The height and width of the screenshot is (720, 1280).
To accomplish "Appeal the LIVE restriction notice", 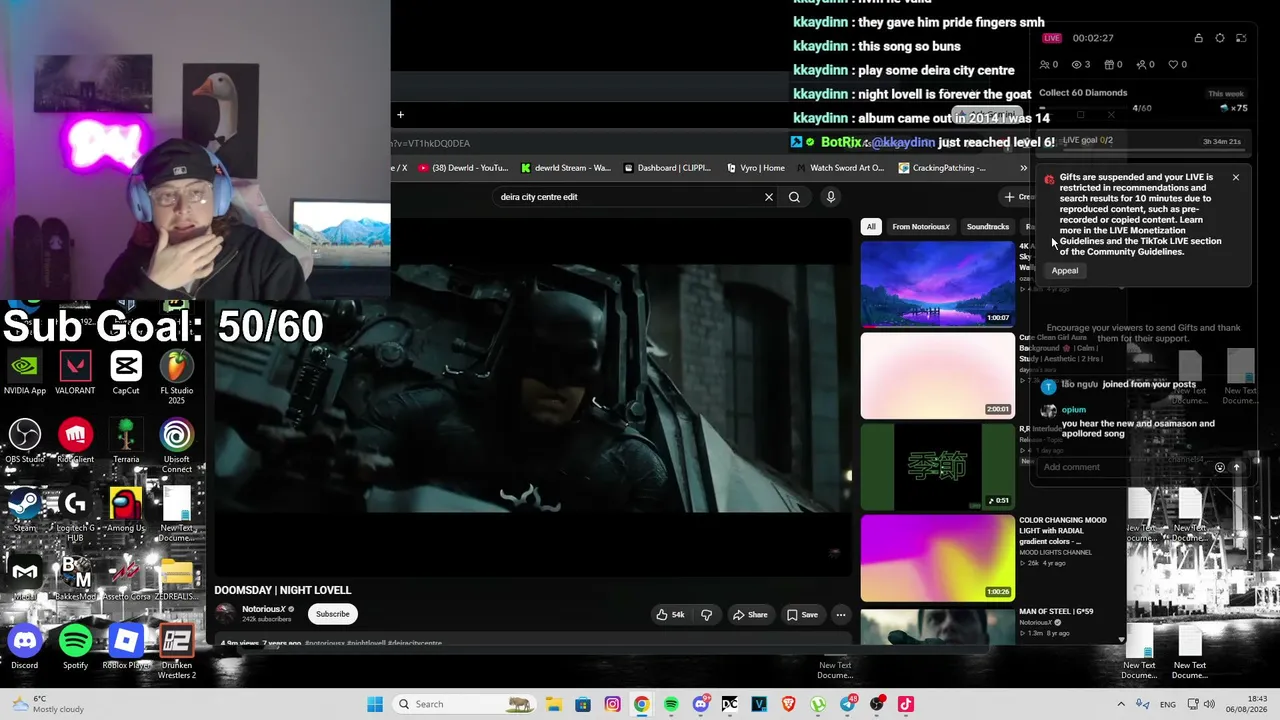I will tap(1065, 271).
